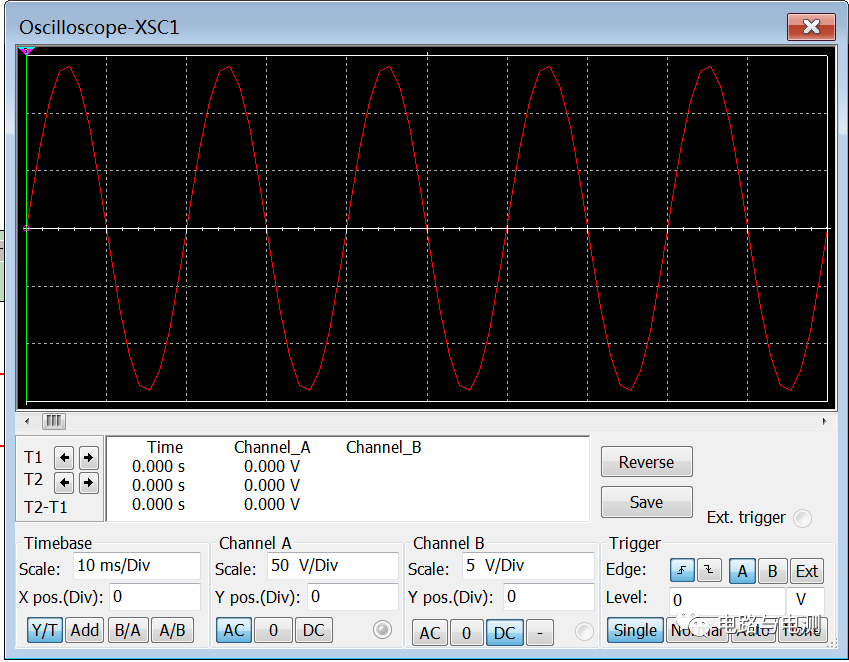849x662 pixels.
Task: Click Channel B radio indicator
Action: coord(584,632)
